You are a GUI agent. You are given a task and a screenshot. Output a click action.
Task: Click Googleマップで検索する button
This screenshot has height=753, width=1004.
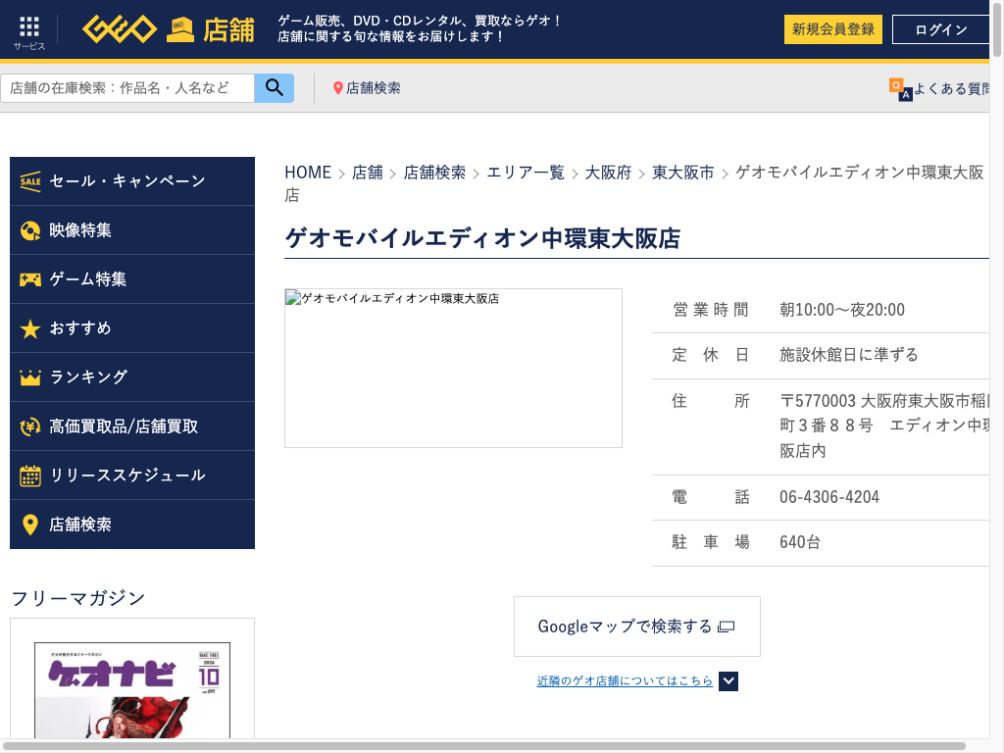(x=637, y=626)
